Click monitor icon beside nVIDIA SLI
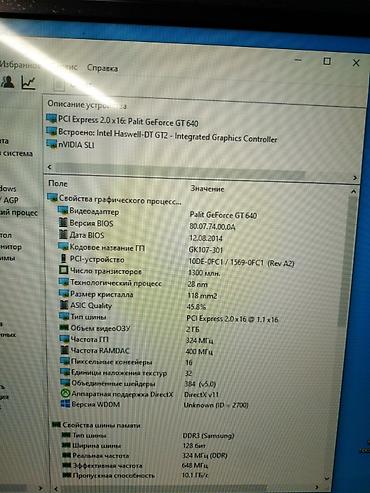 click(x=52, y=144)
